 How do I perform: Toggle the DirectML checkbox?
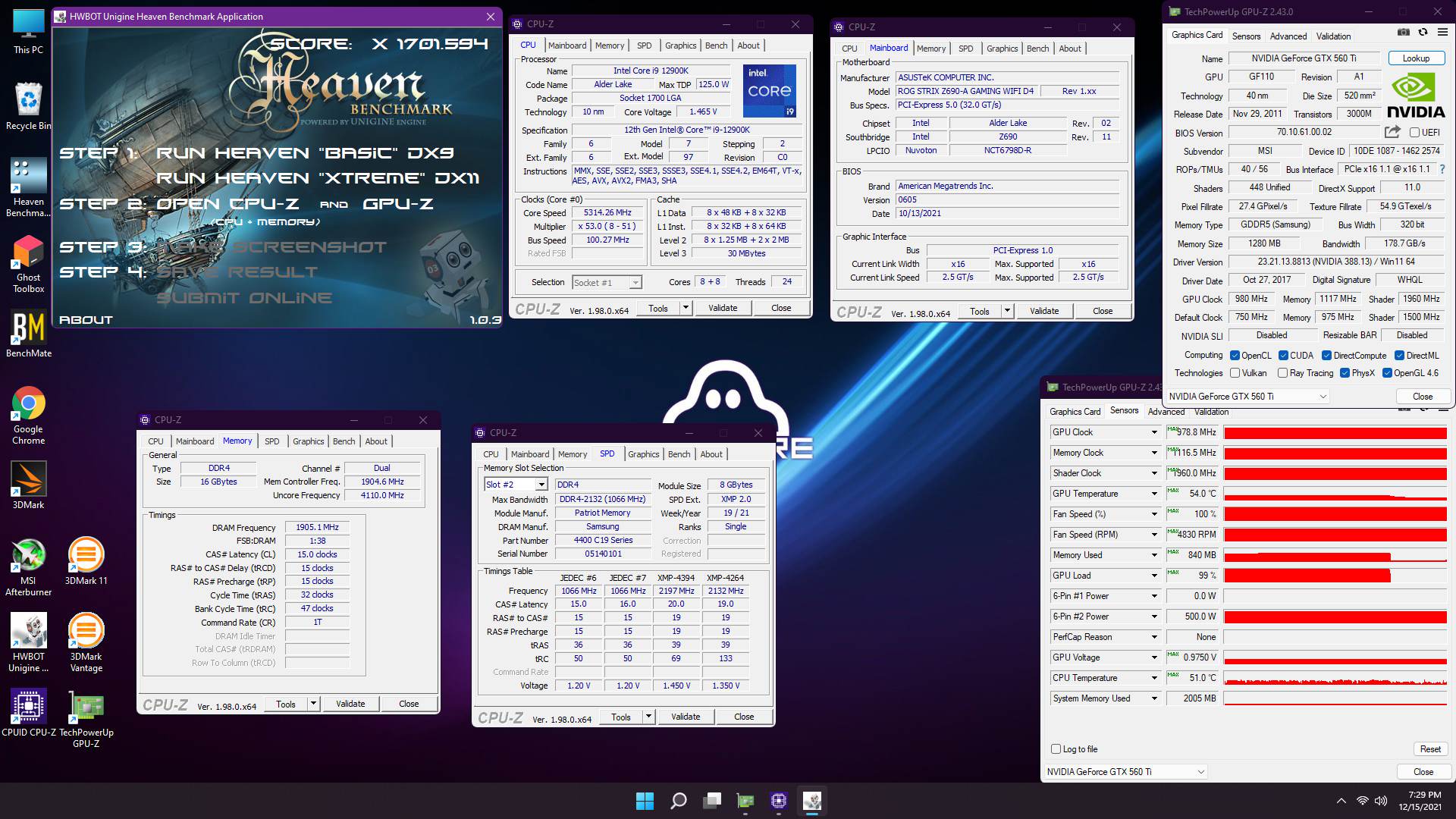pyautogui.click(x=1399, y=355)
